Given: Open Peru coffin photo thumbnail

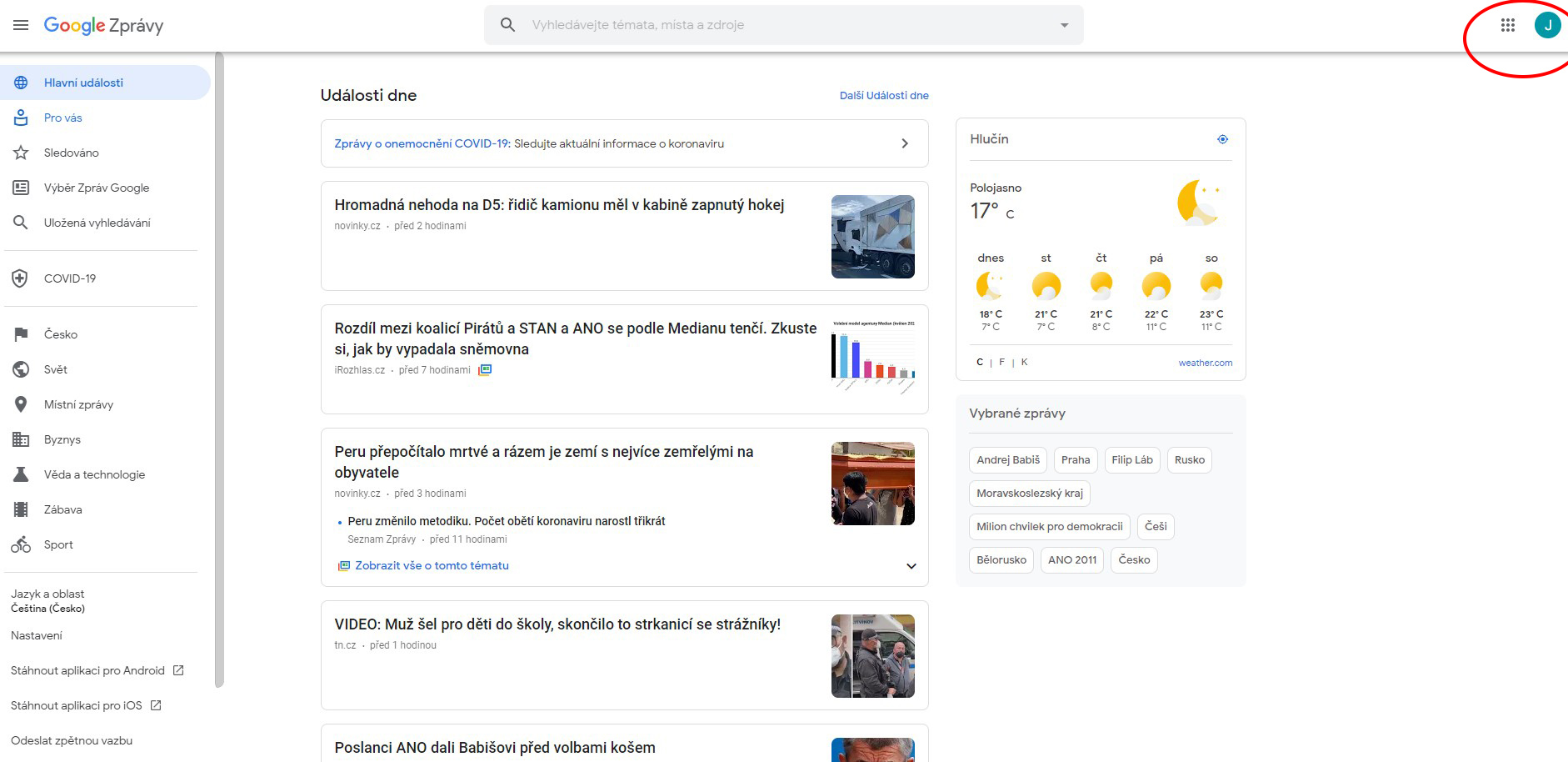Looking at the screenshot, I should point(873,484).
